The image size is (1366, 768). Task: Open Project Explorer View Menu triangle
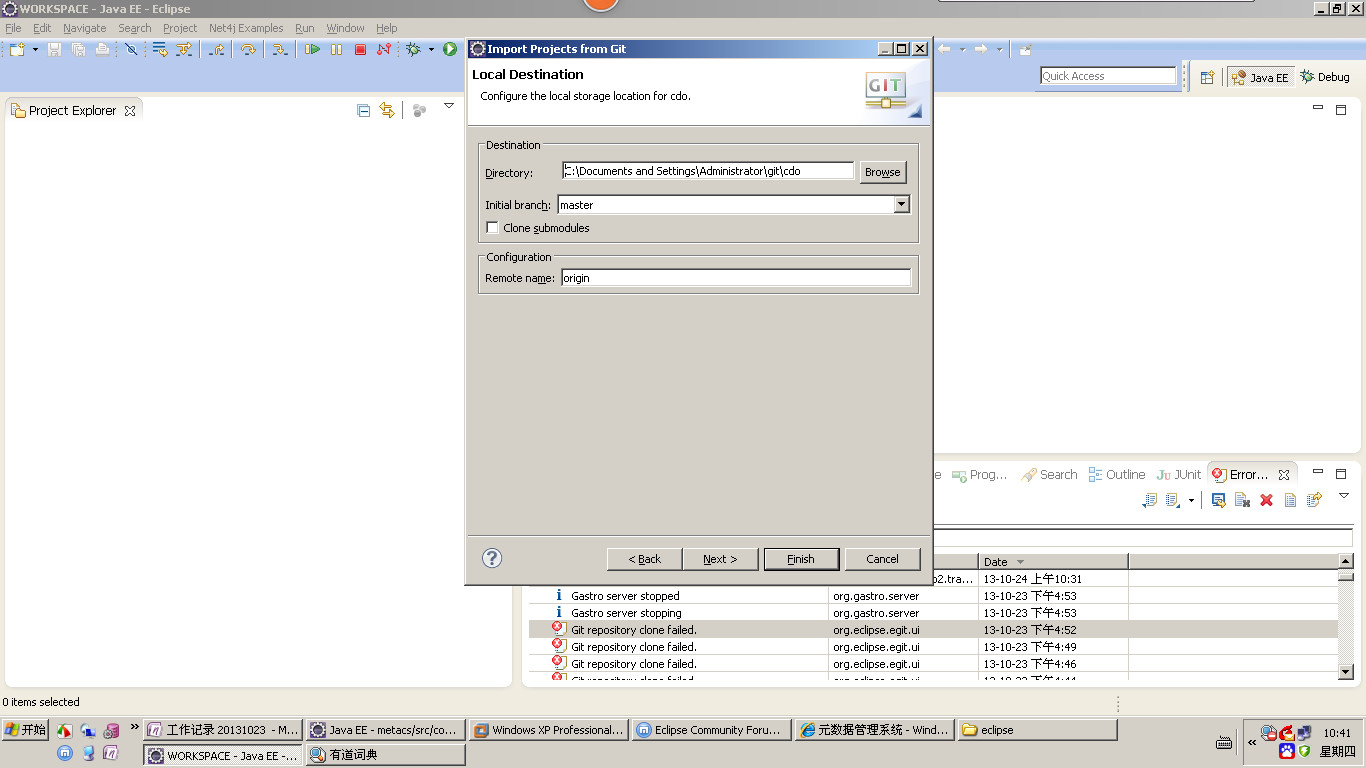click(x=449, y=106)
